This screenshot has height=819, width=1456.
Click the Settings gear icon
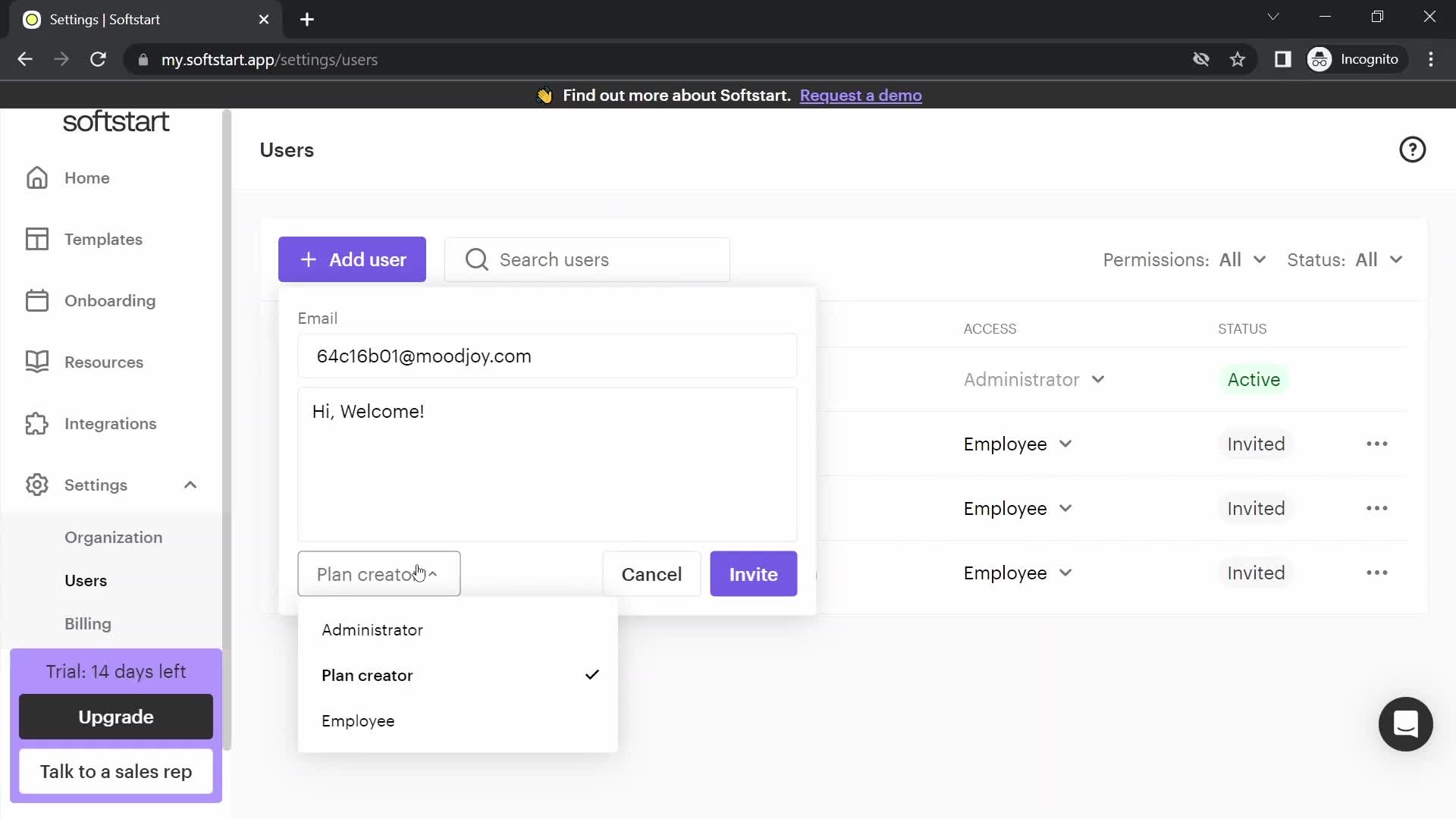(x=36, y=485)
